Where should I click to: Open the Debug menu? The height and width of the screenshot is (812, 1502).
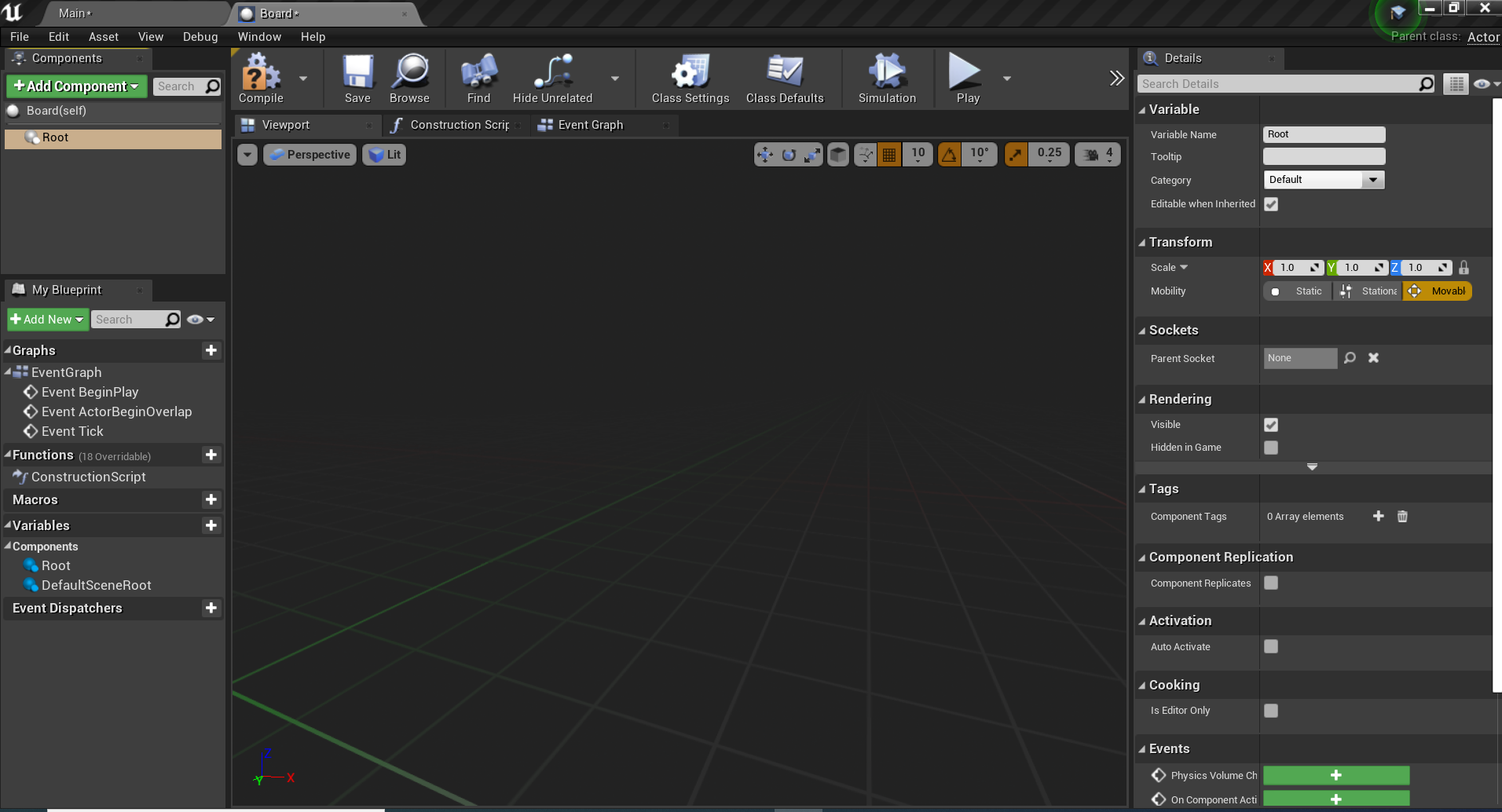point(200,37)
